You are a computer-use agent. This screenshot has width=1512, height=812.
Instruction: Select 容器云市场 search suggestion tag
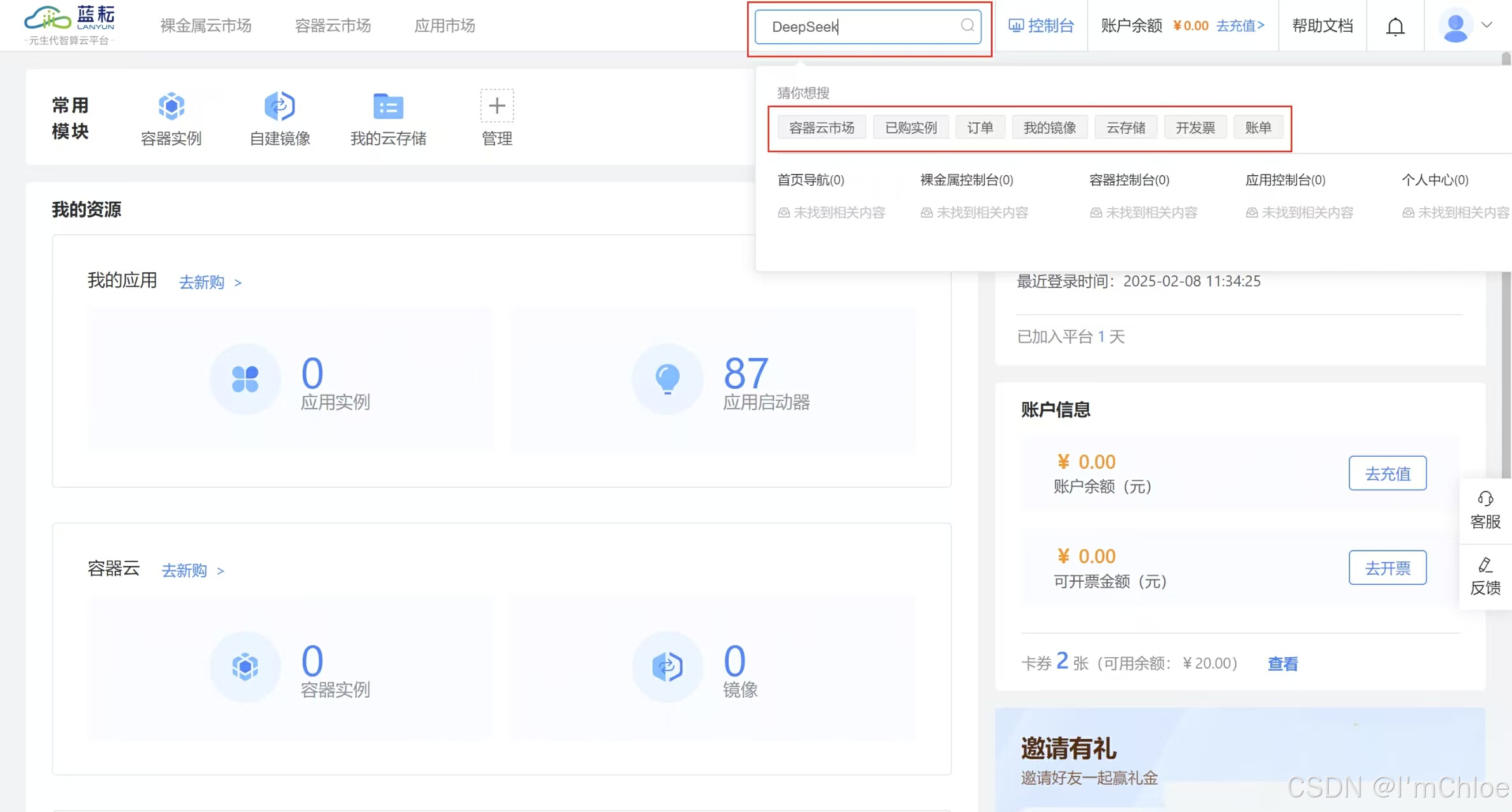point(821,128)
